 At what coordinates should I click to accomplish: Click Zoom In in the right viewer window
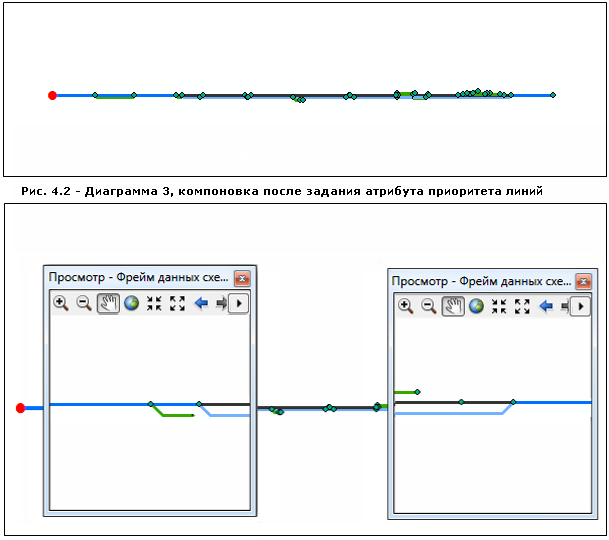(405, 306)
